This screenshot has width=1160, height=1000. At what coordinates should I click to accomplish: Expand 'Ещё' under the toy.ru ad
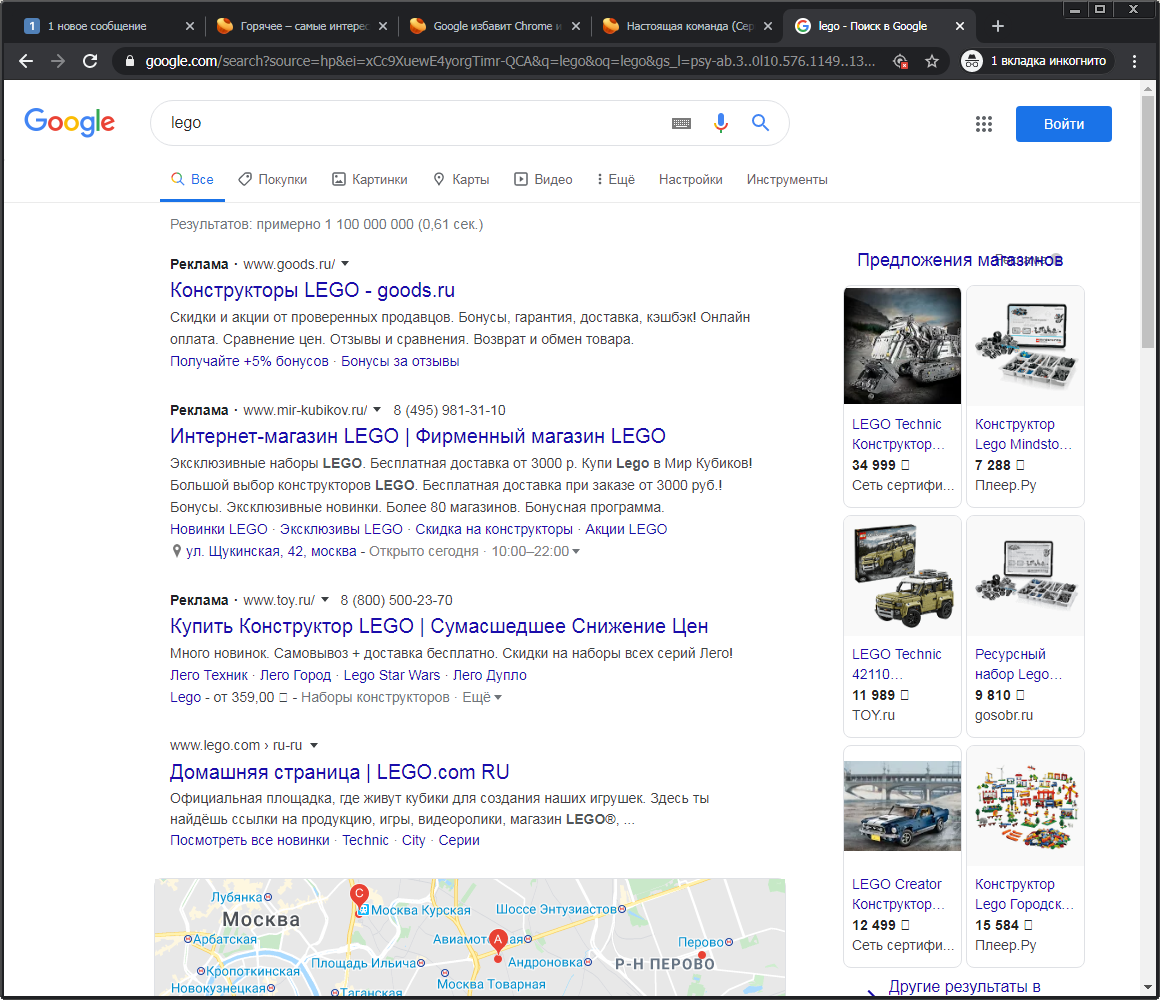pos(482,697)
